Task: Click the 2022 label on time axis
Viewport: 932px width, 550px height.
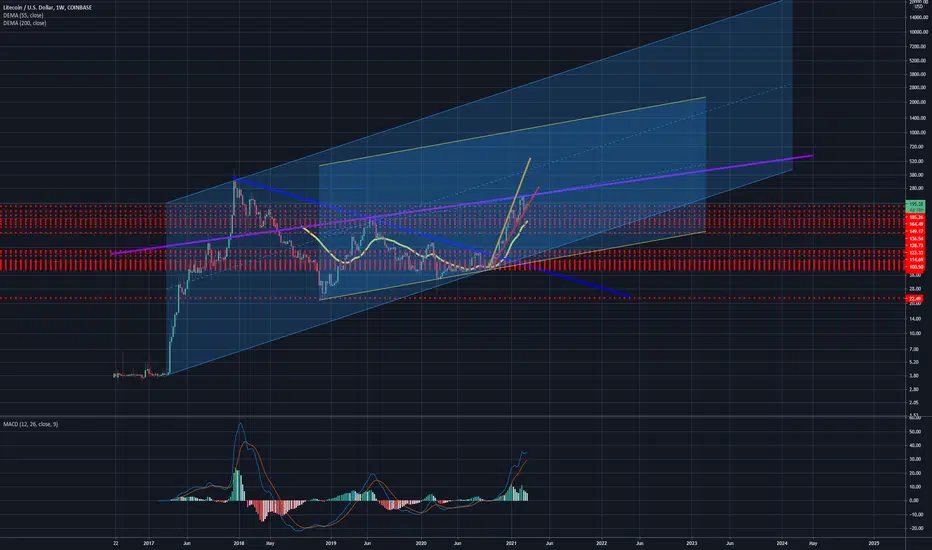Action: coord(602,543)
